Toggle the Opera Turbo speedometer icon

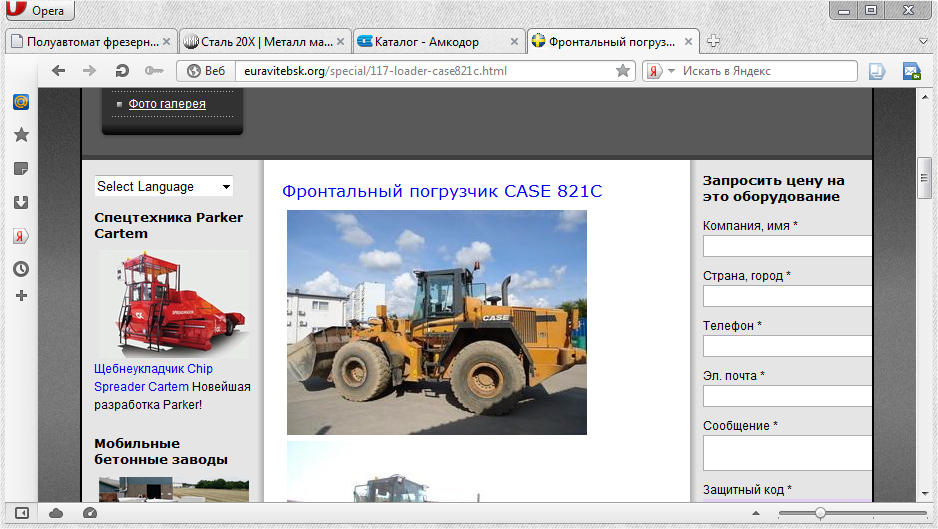90,513
